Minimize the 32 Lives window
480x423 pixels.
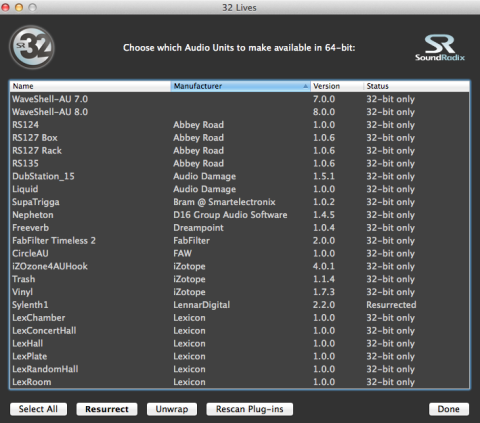(19, 7)
